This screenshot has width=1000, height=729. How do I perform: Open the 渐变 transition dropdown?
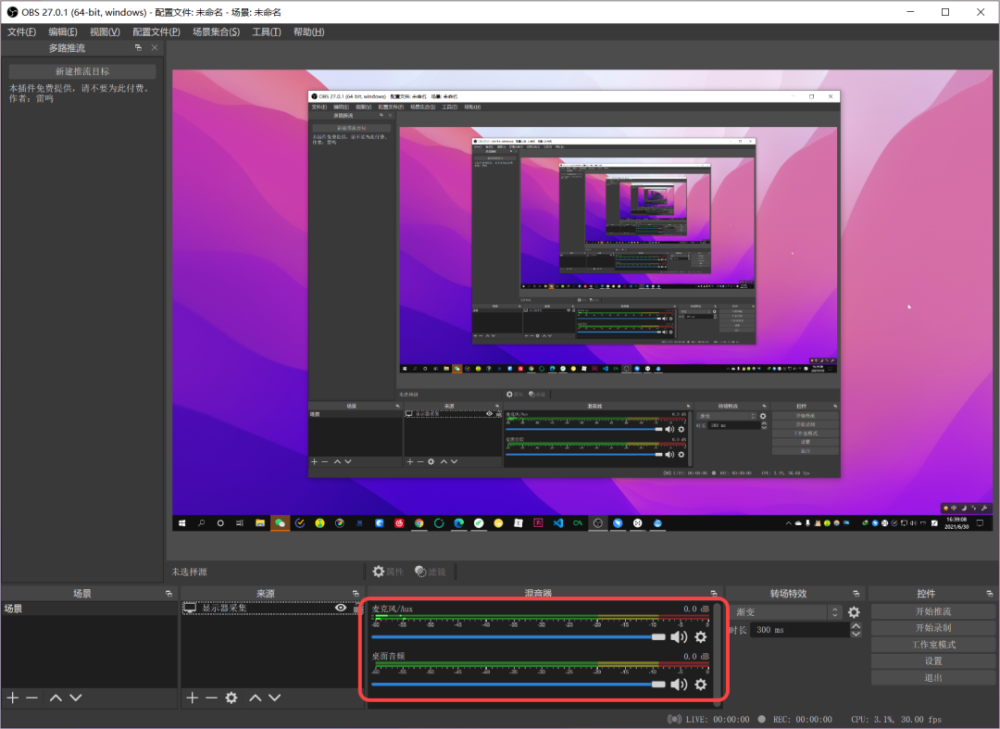tap(786, 612)
